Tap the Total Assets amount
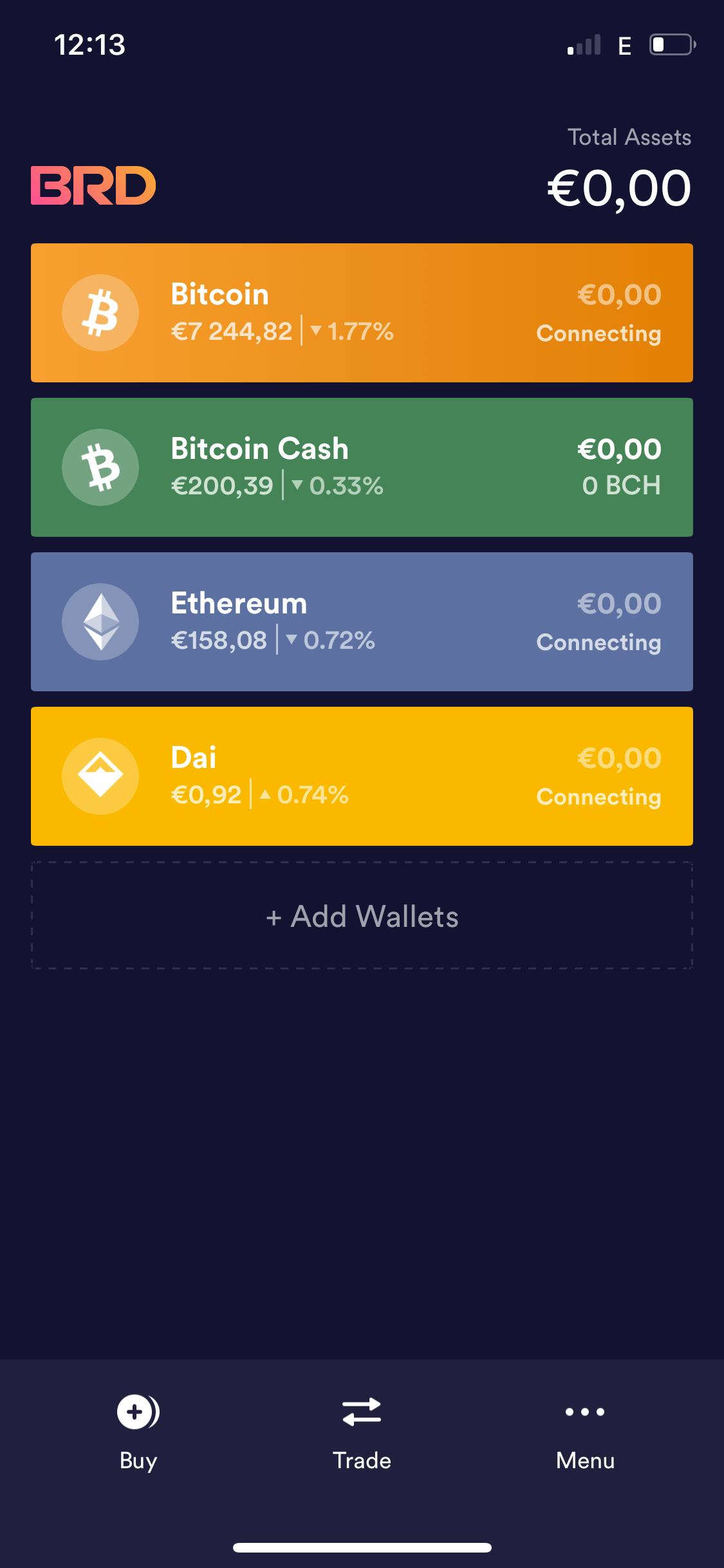 click(x=617, y=187)
